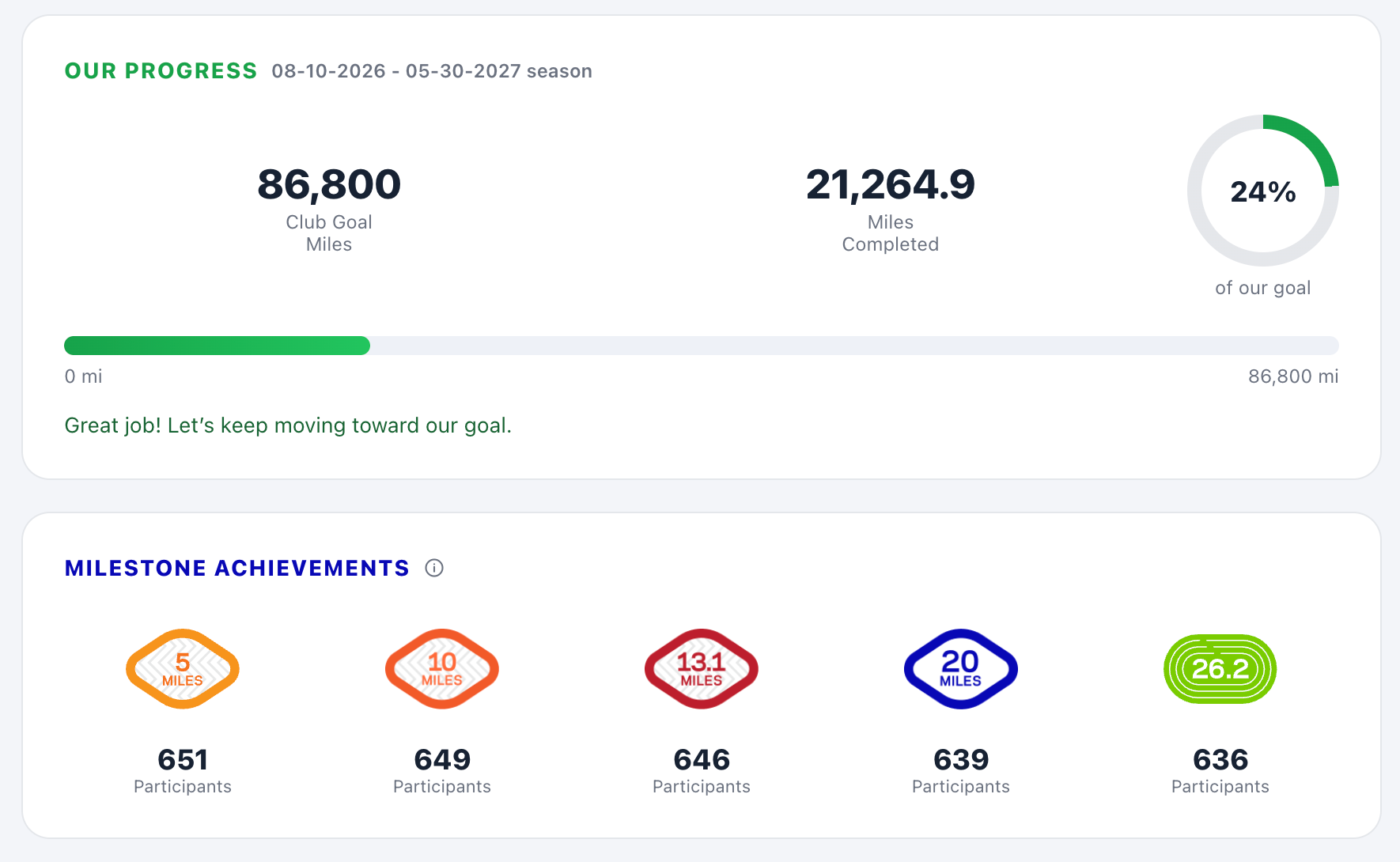Click the green club miles progress bar
1400x862 pixels.
point(702,346)
